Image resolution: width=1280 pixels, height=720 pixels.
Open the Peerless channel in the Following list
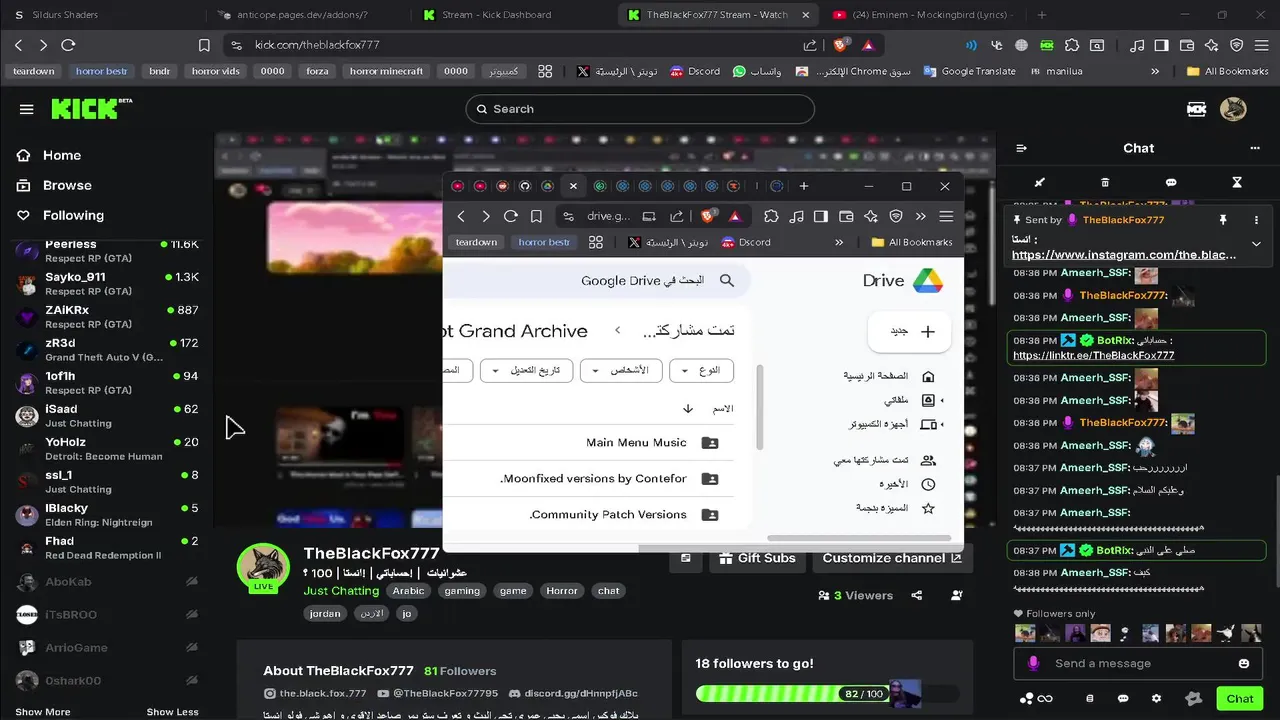coord(107,250)
